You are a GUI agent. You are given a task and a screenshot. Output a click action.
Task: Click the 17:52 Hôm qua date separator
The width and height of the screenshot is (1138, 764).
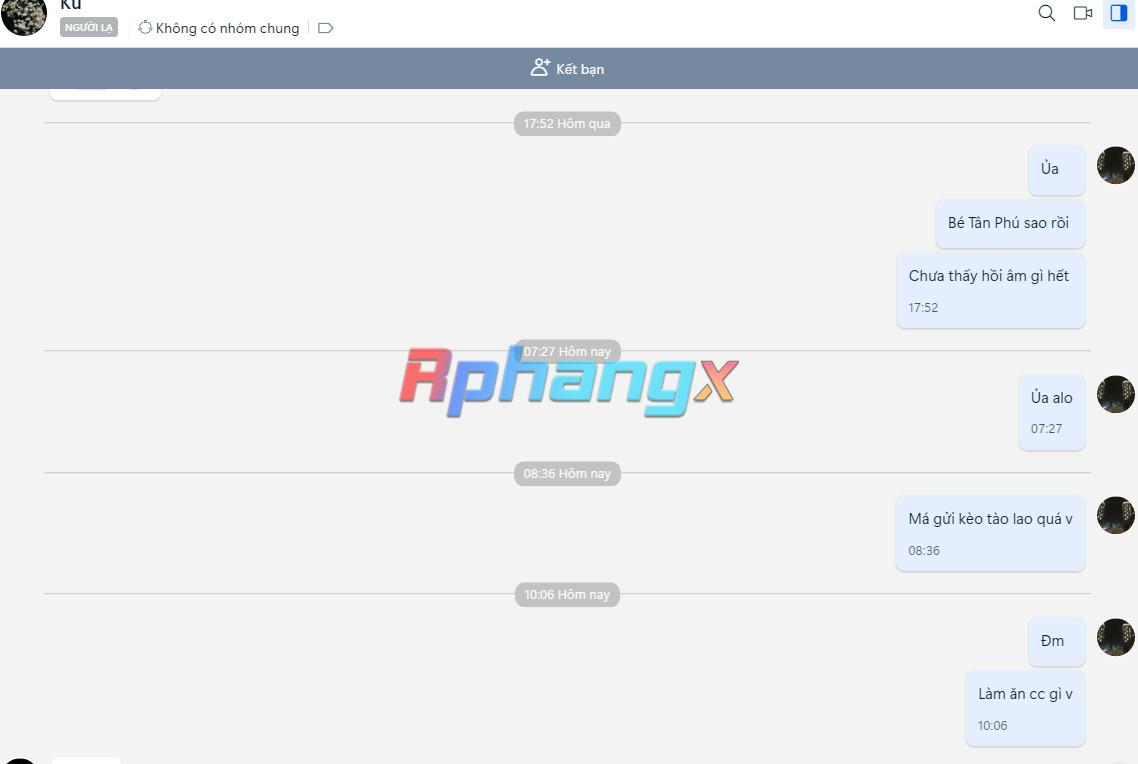point(567,123)
